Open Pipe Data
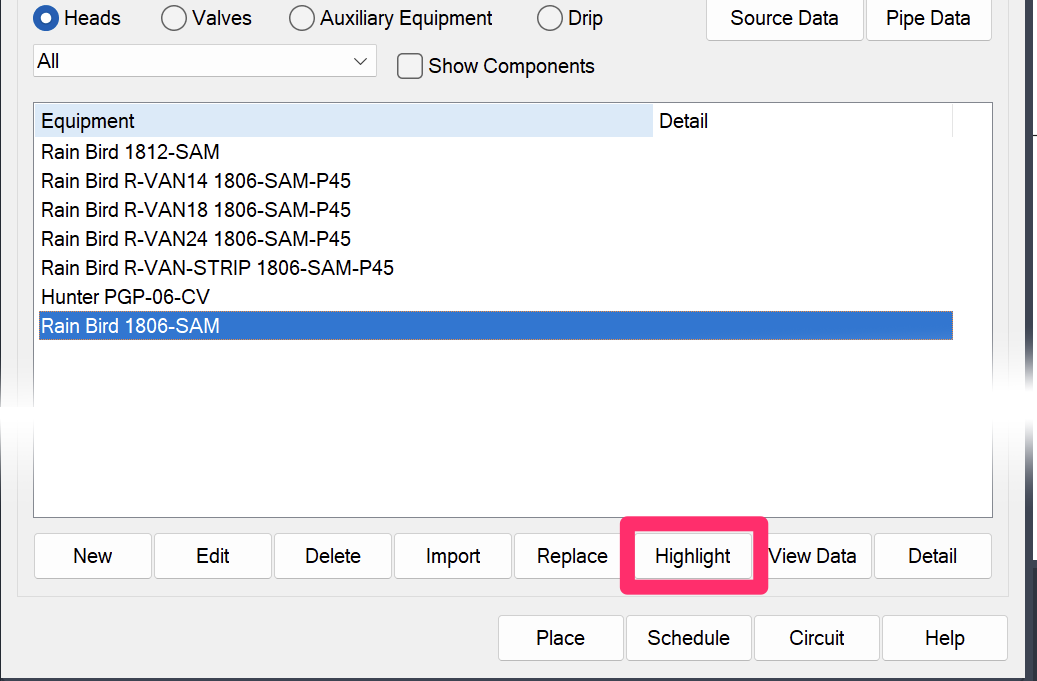This screenshot has height=681, width=1037. 929,19
